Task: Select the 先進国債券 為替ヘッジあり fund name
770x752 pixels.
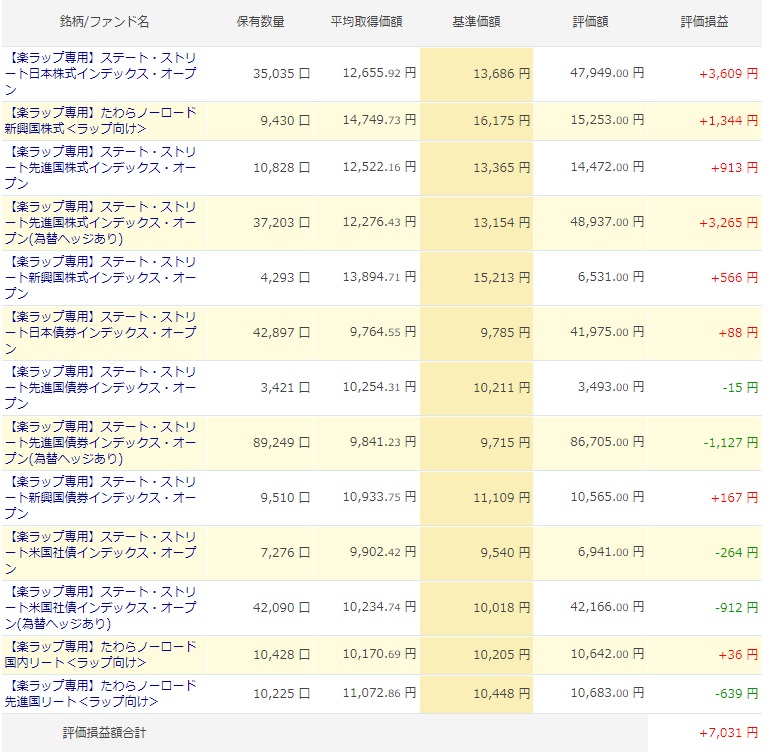Action: 101,443
